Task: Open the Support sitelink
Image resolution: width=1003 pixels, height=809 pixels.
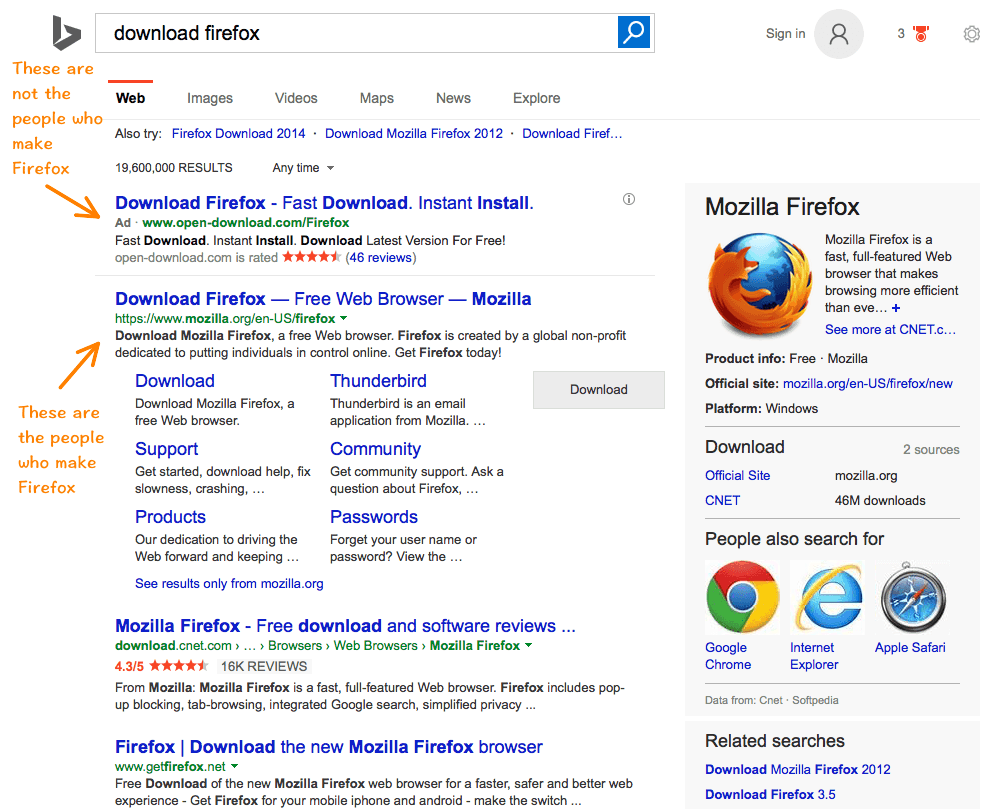Action: coord(166,449)
